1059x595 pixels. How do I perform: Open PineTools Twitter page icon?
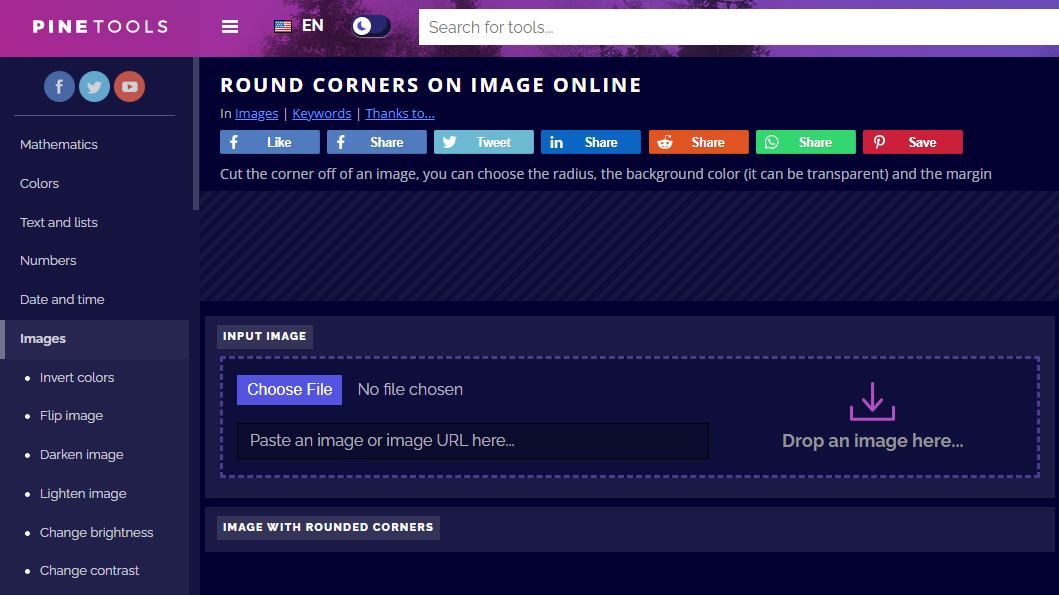[95, 86]
